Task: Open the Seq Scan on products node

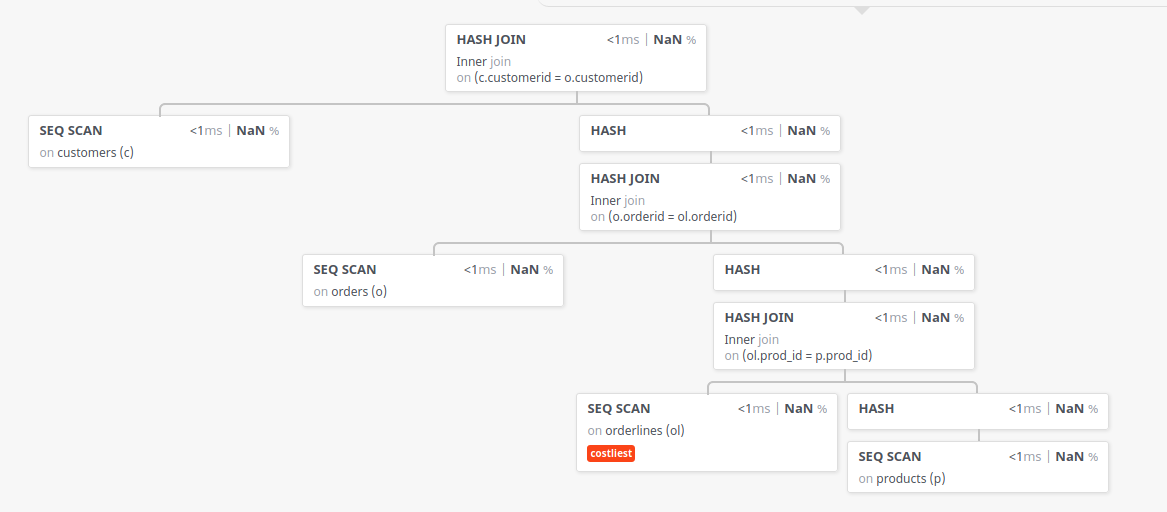Action: (x=890, y=457)
